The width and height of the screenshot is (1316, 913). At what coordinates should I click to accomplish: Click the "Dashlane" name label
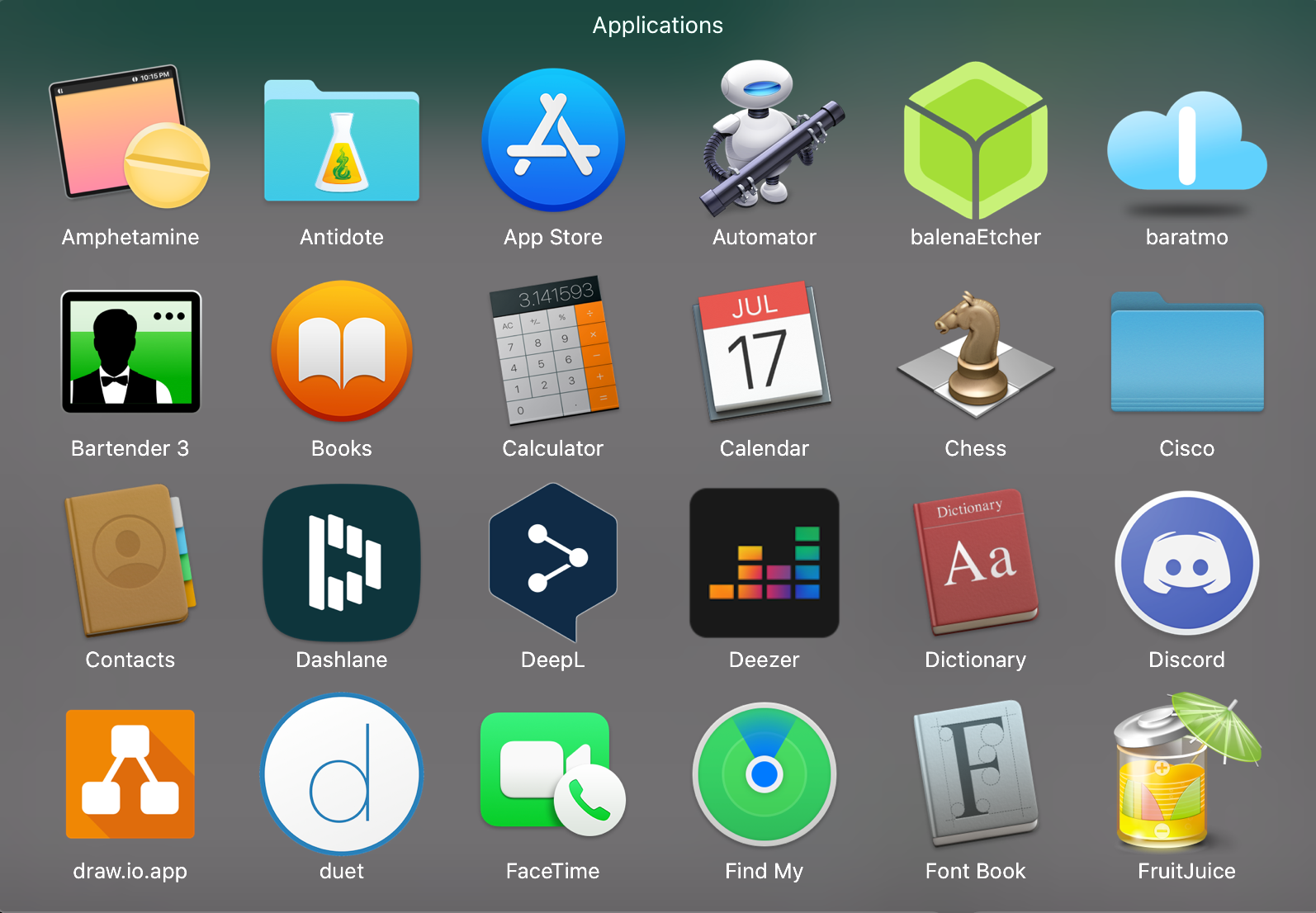click(342, 660)
